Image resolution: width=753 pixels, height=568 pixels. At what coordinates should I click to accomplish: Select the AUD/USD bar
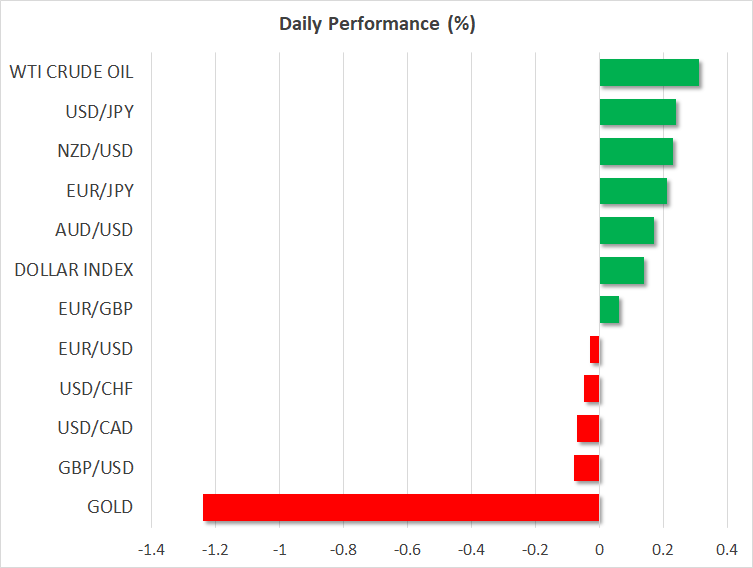click(626, 231)
